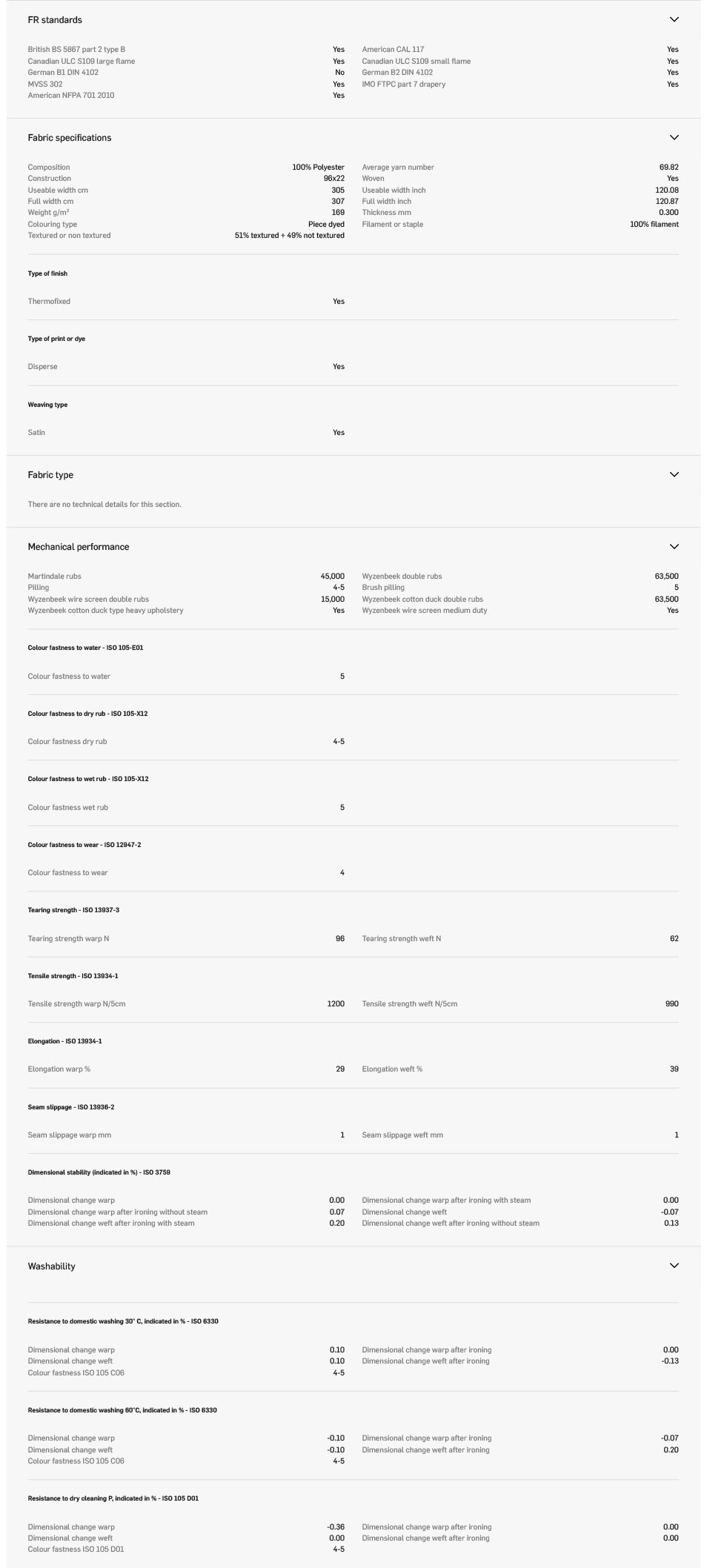Select the Type of finish subheading

pyautogui.click(x=47, y=274)
